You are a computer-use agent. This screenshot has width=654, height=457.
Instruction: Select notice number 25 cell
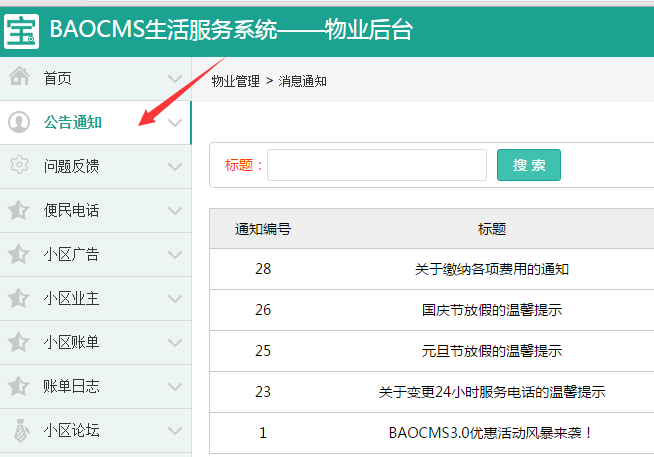pyautogui.click(x=263, y=351)
